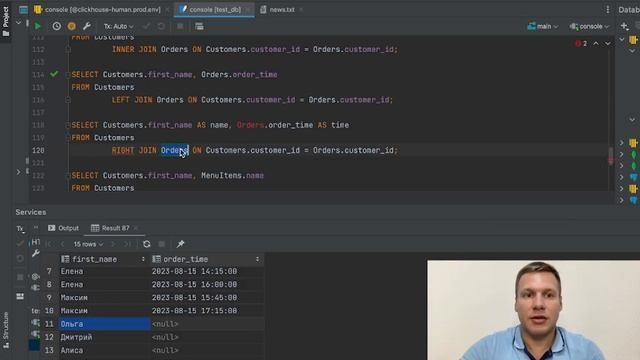Open the console session dropdown
The height and width of the screenshot is (360, 640).
(589, 26)
